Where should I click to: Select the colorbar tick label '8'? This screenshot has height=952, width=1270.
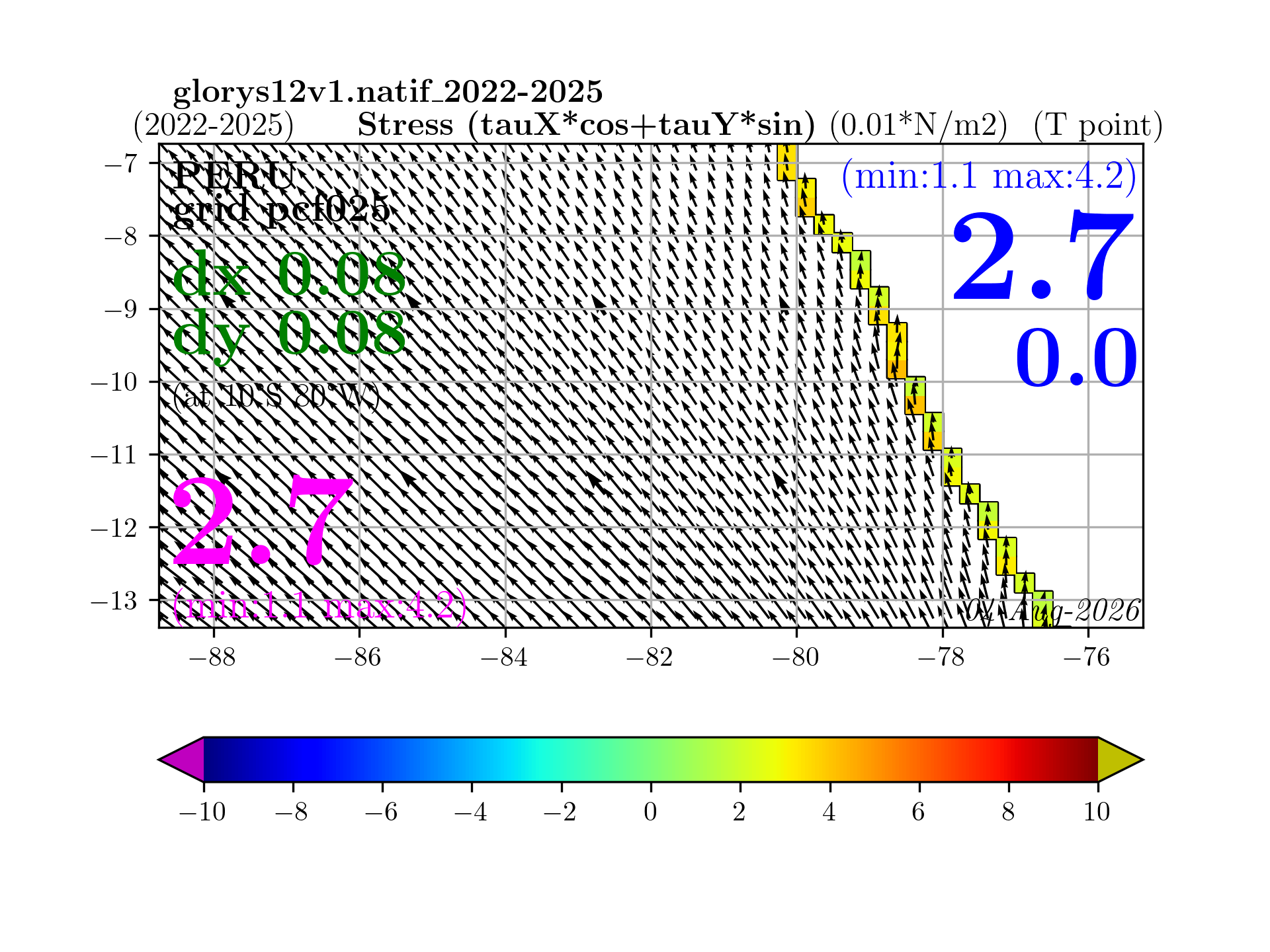click(1008, 812)
